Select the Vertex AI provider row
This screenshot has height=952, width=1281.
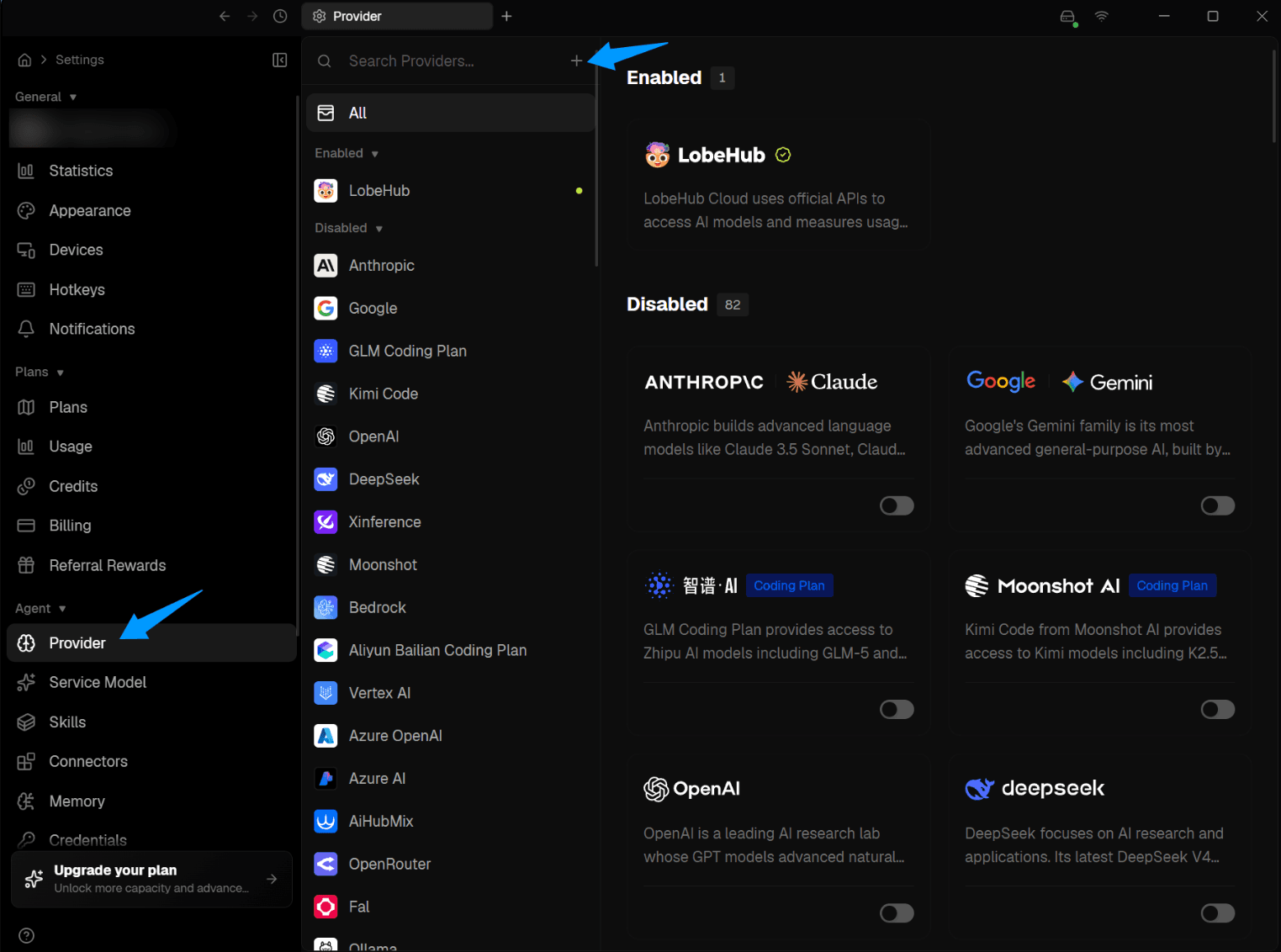451,693
